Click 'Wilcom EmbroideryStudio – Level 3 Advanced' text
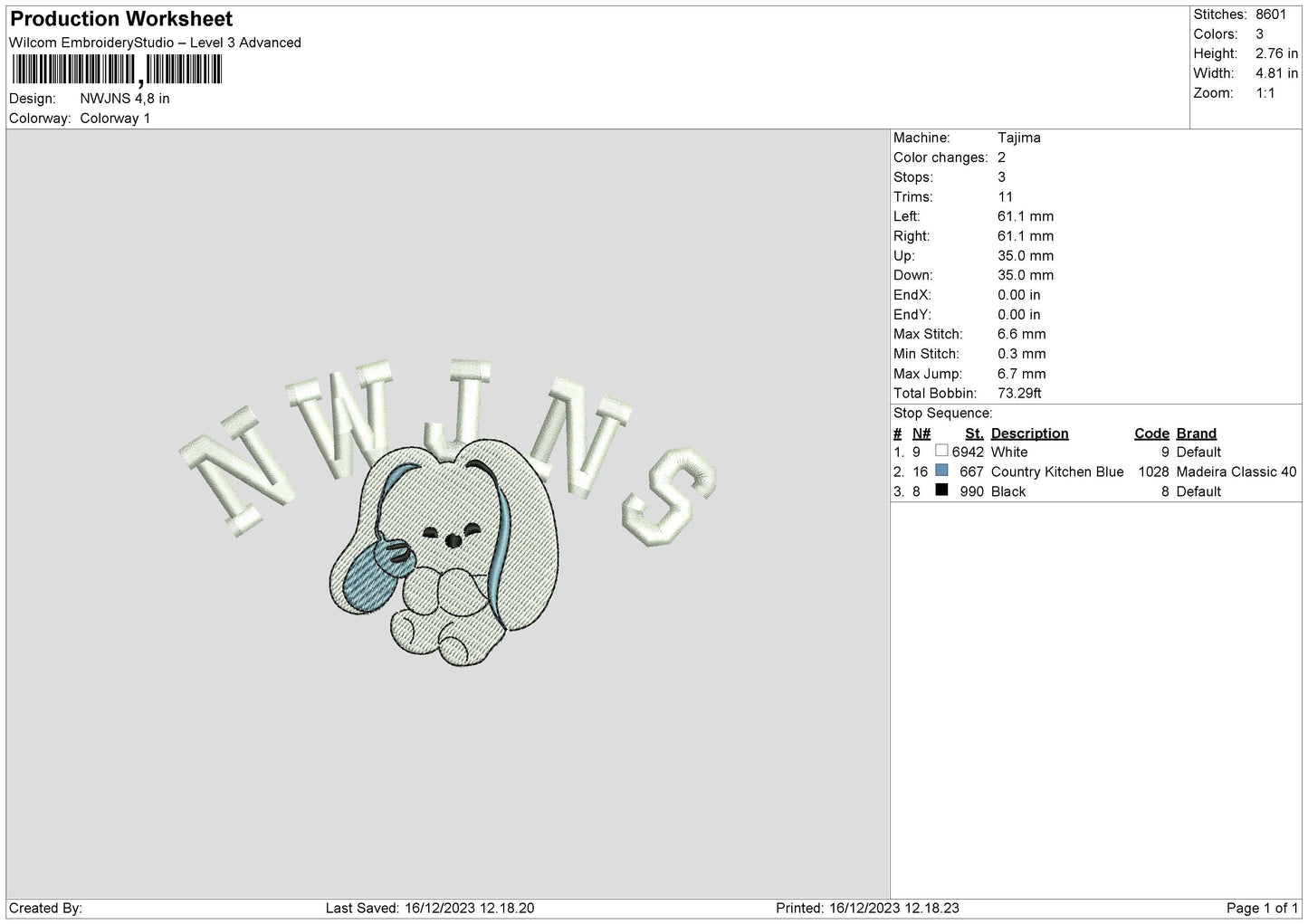The height and width of the screenshot is (924, 1308). [155, 43]
